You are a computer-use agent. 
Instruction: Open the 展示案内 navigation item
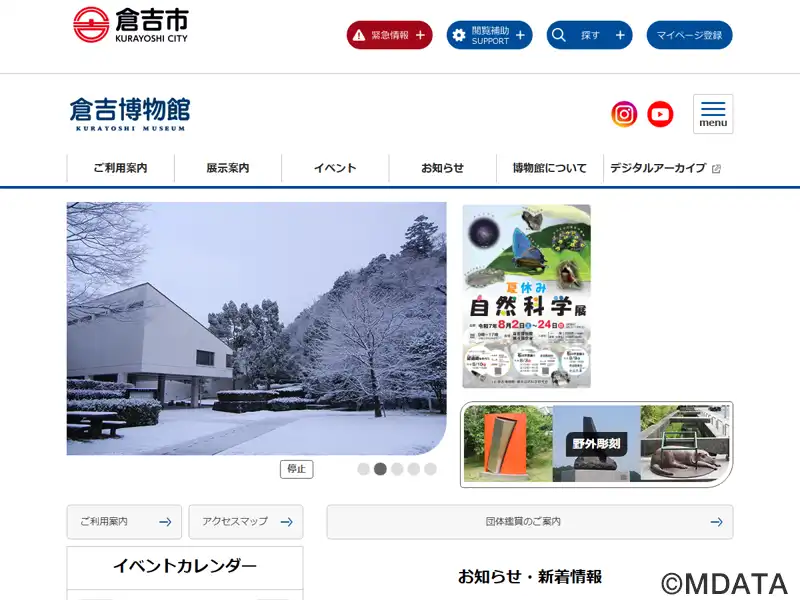click(228, 168)
